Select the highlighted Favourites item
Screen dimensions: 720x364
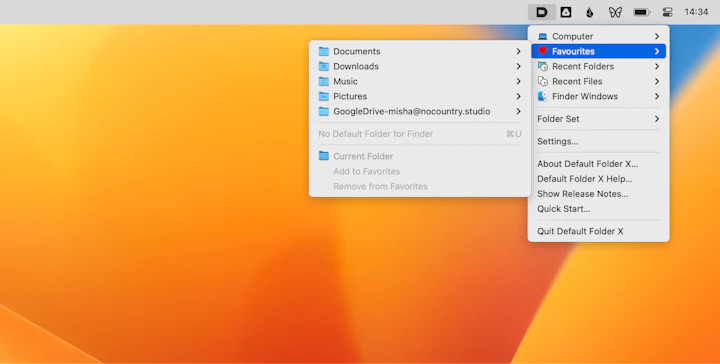point(598,51)
